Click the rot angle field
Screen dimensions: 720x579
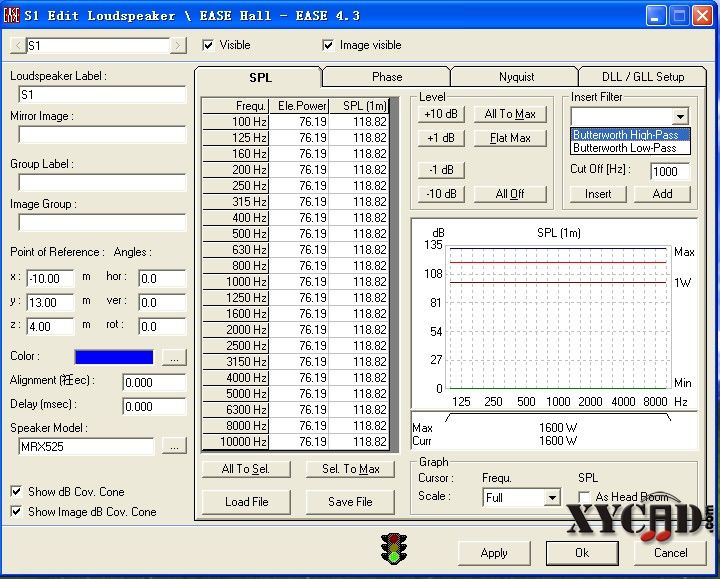pos(162,326)
